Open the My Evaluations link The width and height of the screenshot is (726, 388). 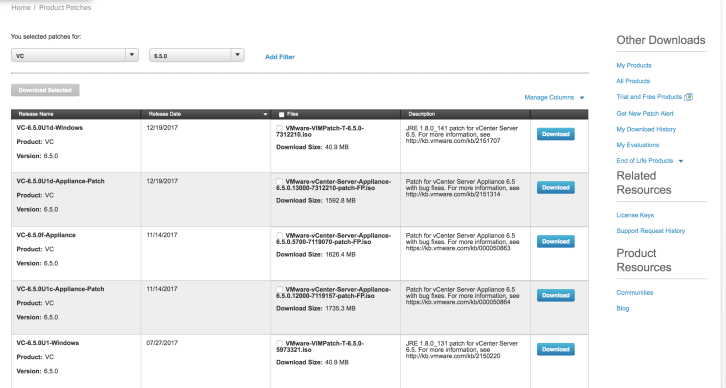click(x=638, y=145)
